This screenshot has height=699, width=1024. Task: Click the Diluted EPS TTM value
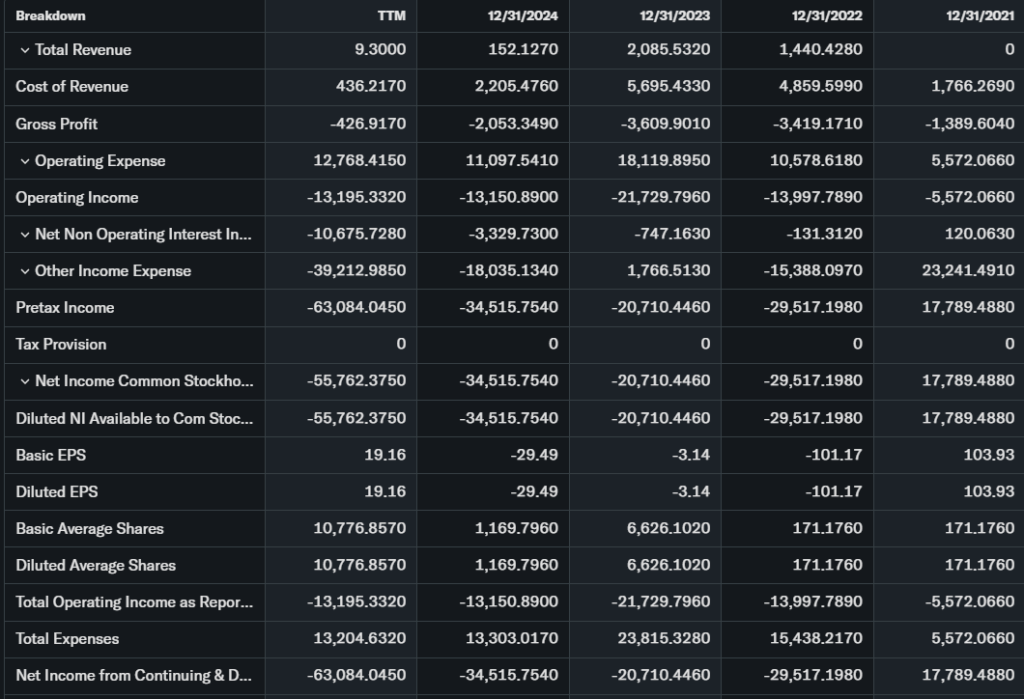(386, 492)
